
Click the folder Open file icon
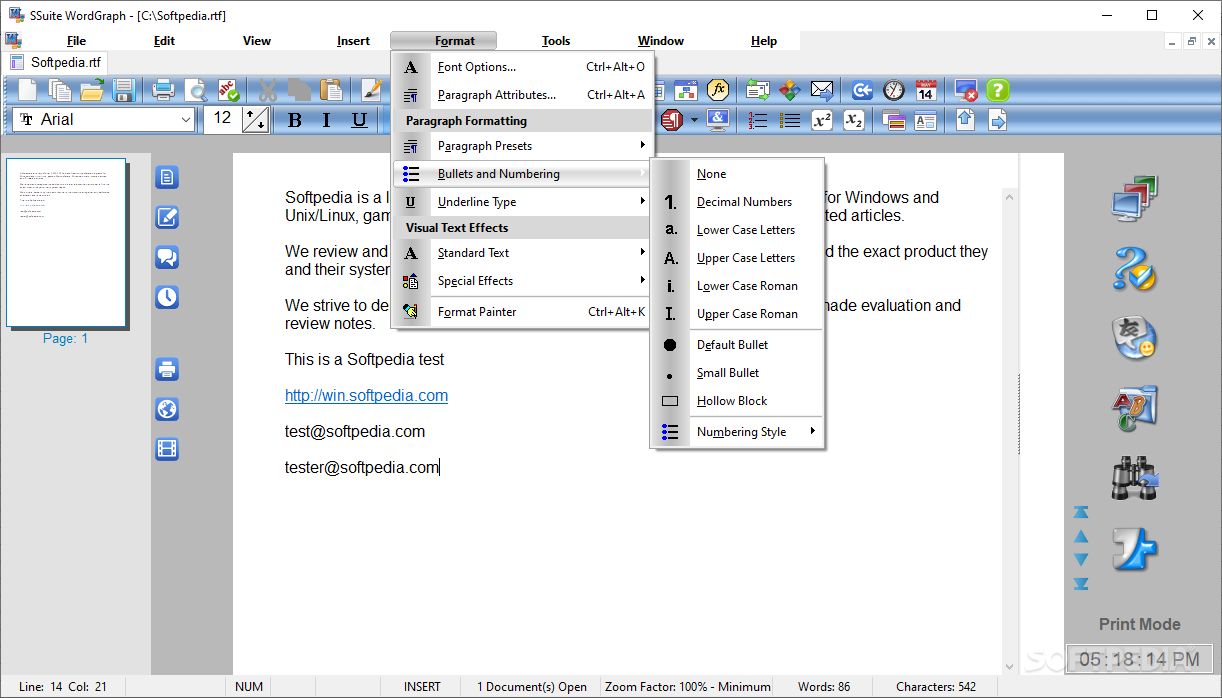(x=92, y=90)
